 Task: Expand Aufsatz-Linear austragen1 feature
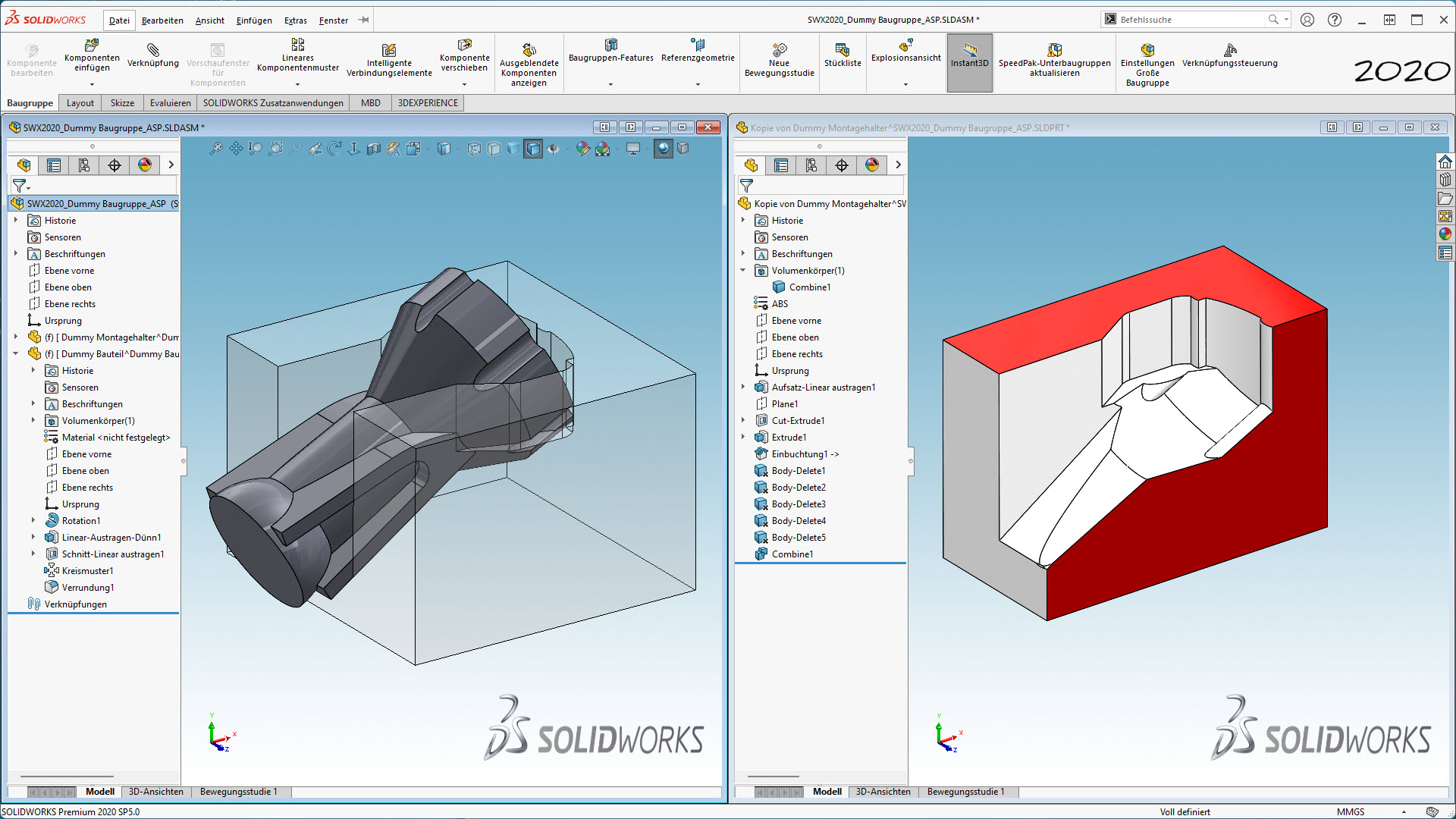point(743,388)
